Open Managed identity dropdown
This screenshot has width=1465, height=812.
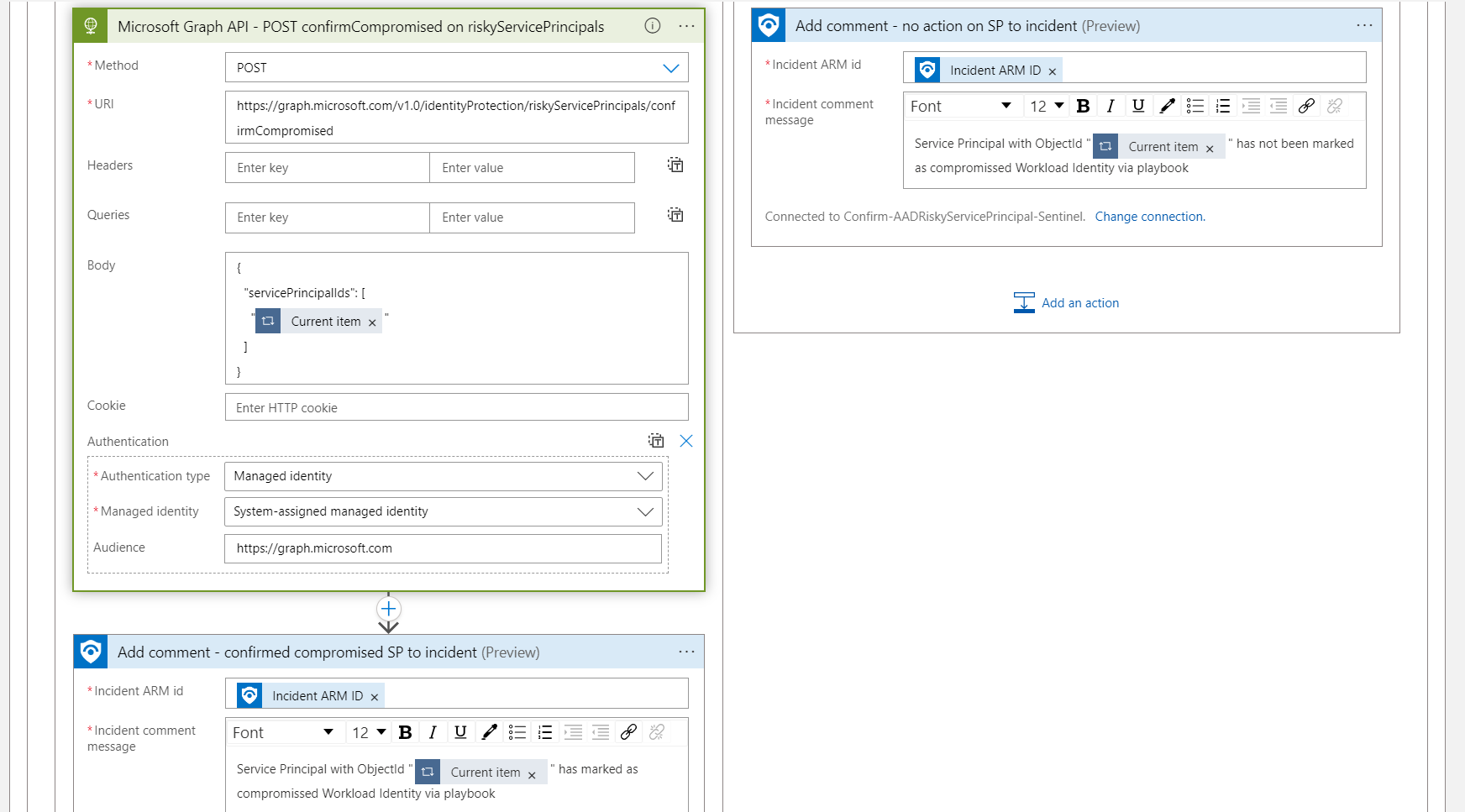coord(443,511)
